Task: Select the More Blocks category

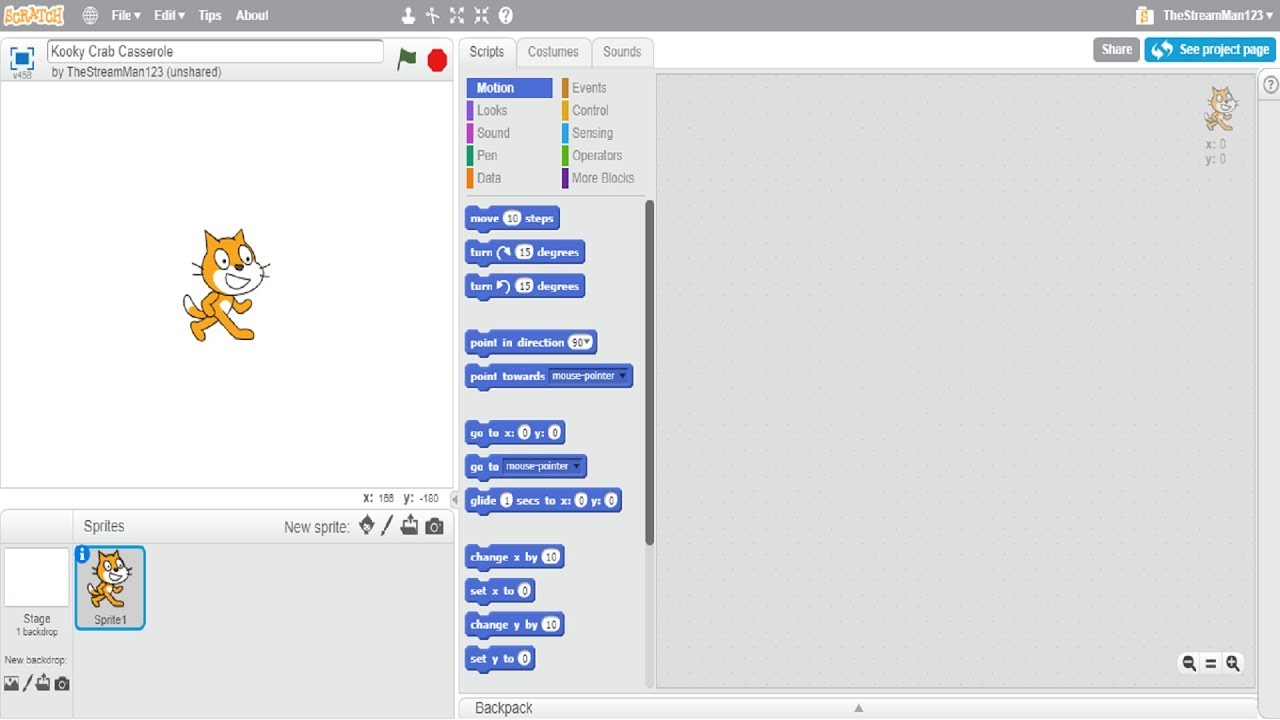Action: coord(603,178)
